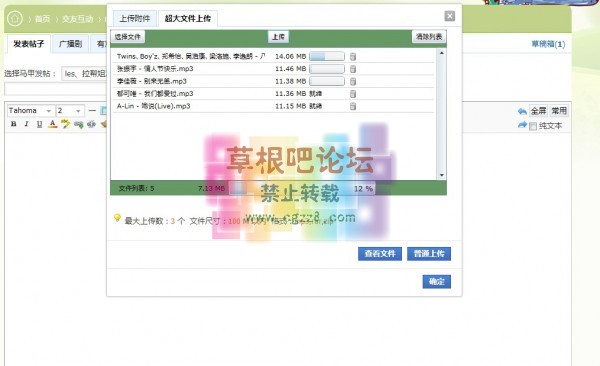
Task: Click the 查看文件 button
Action: tap(380, 253)
